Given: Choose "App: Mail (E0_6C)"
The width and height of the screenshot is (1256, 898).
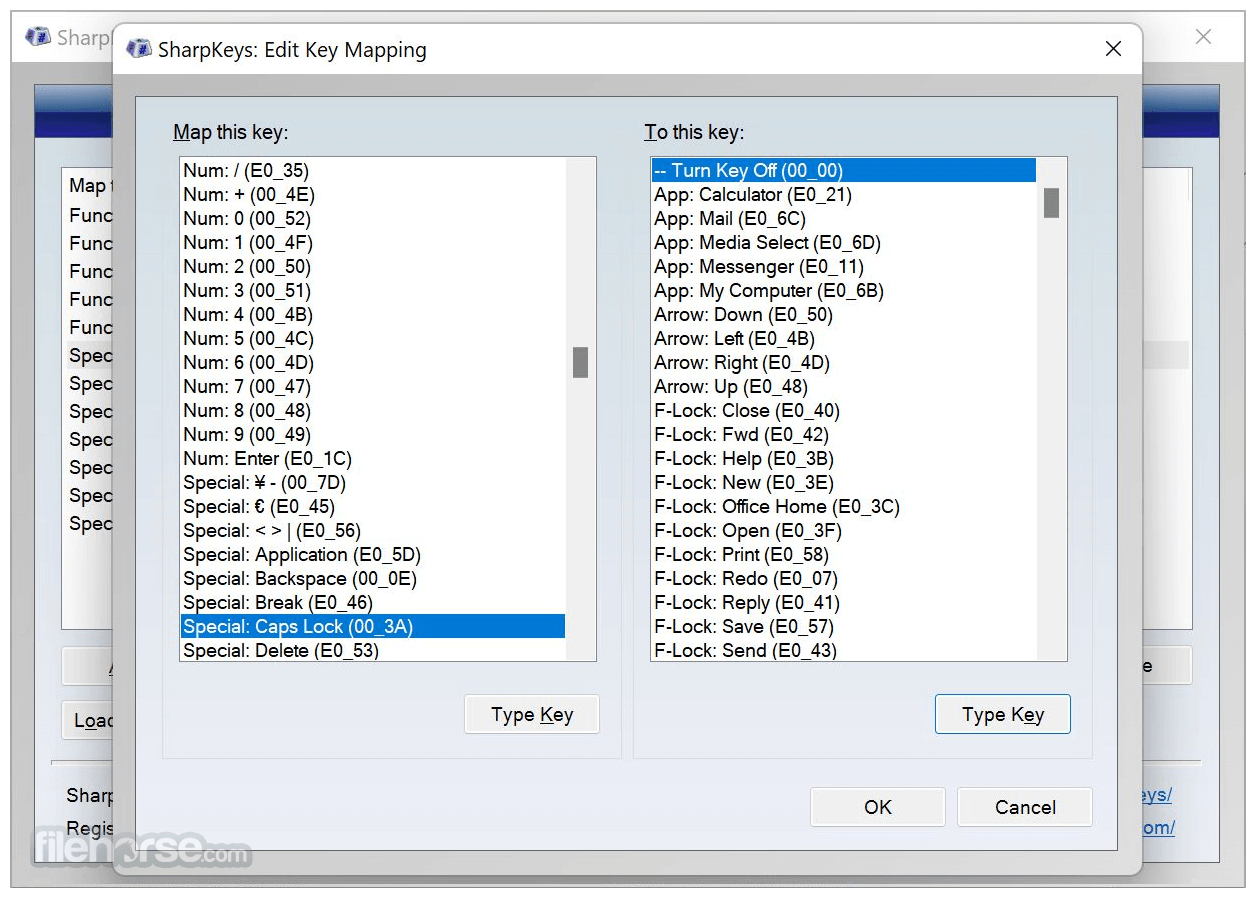Looking at the screenshot, I should pyautogui.click(x=844, y=218).
